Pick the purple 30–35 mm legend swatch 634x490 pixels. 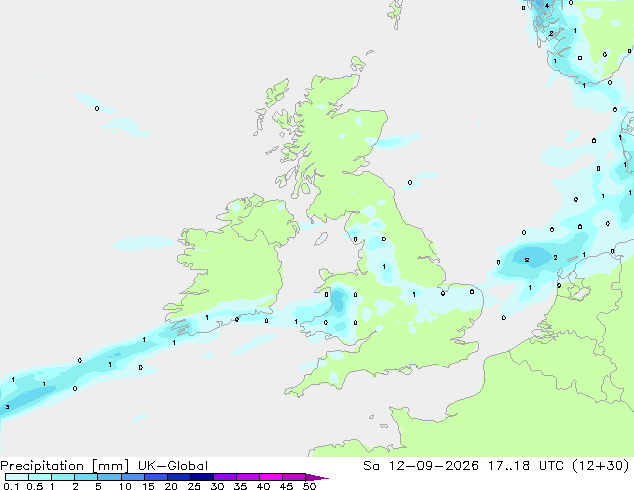pos(225,477)
